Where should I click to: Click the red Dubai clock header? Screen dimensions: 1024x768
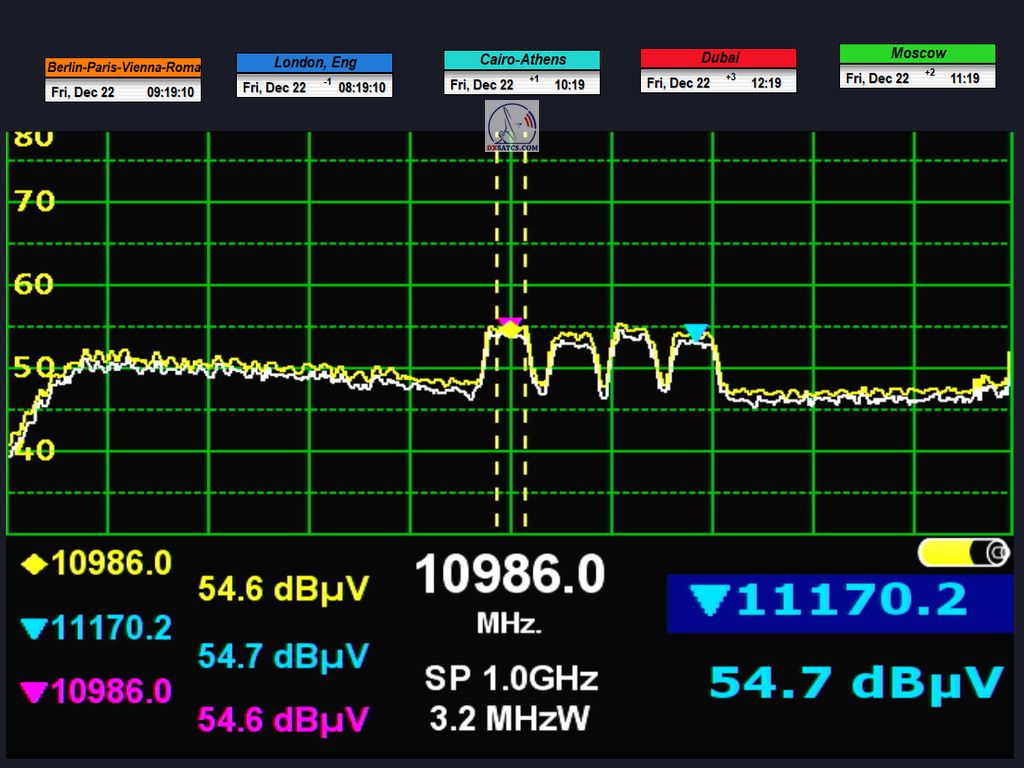click(x=718, y=58)
